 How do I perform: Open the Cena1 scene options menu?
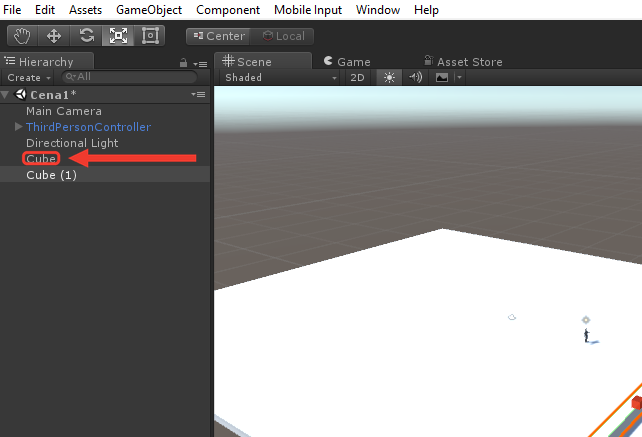(198, 95)
